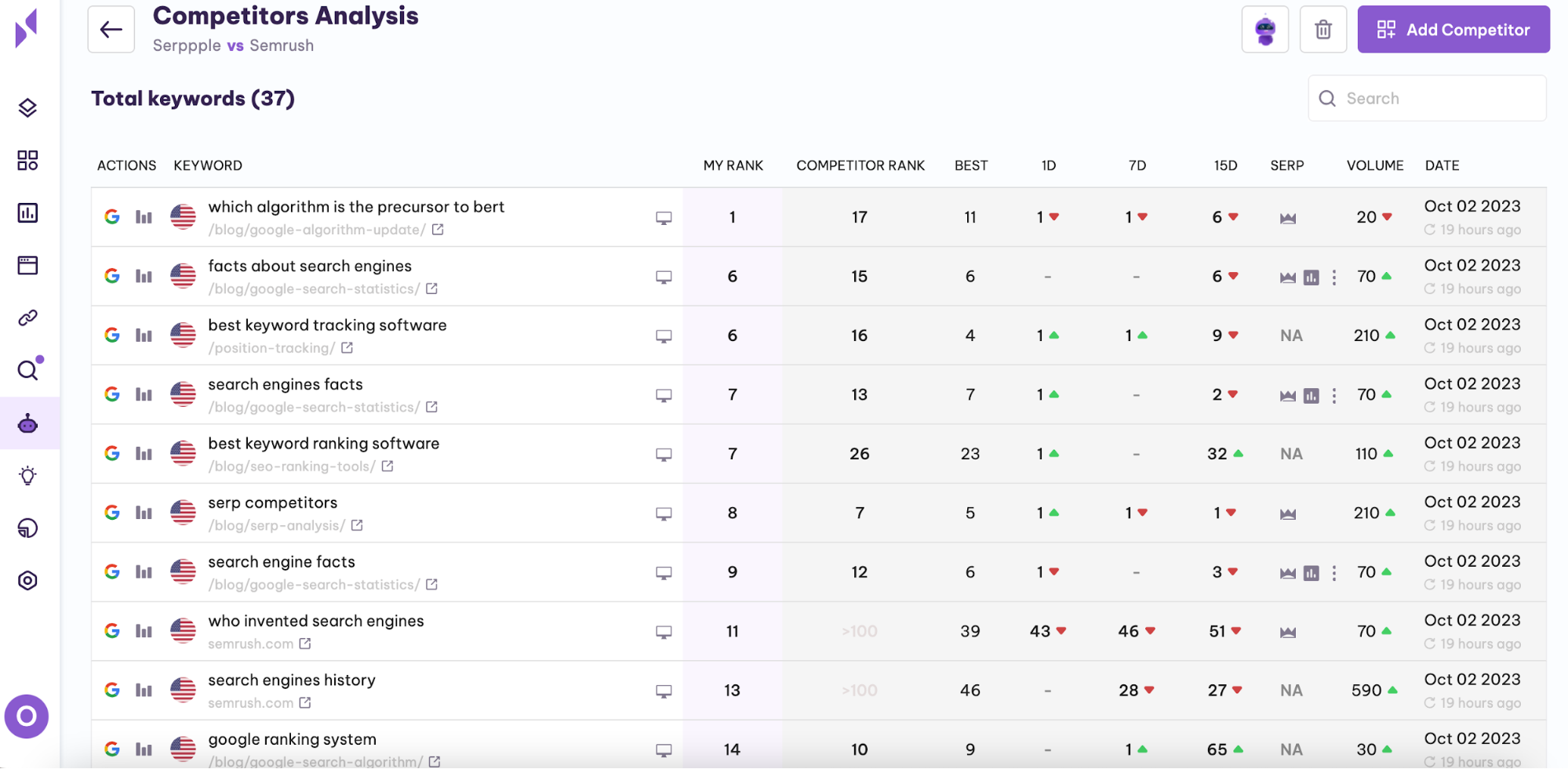Open chart icon for 'search engines history'
The height and width of the screenshot is (769, 1568).
[144, 690]
